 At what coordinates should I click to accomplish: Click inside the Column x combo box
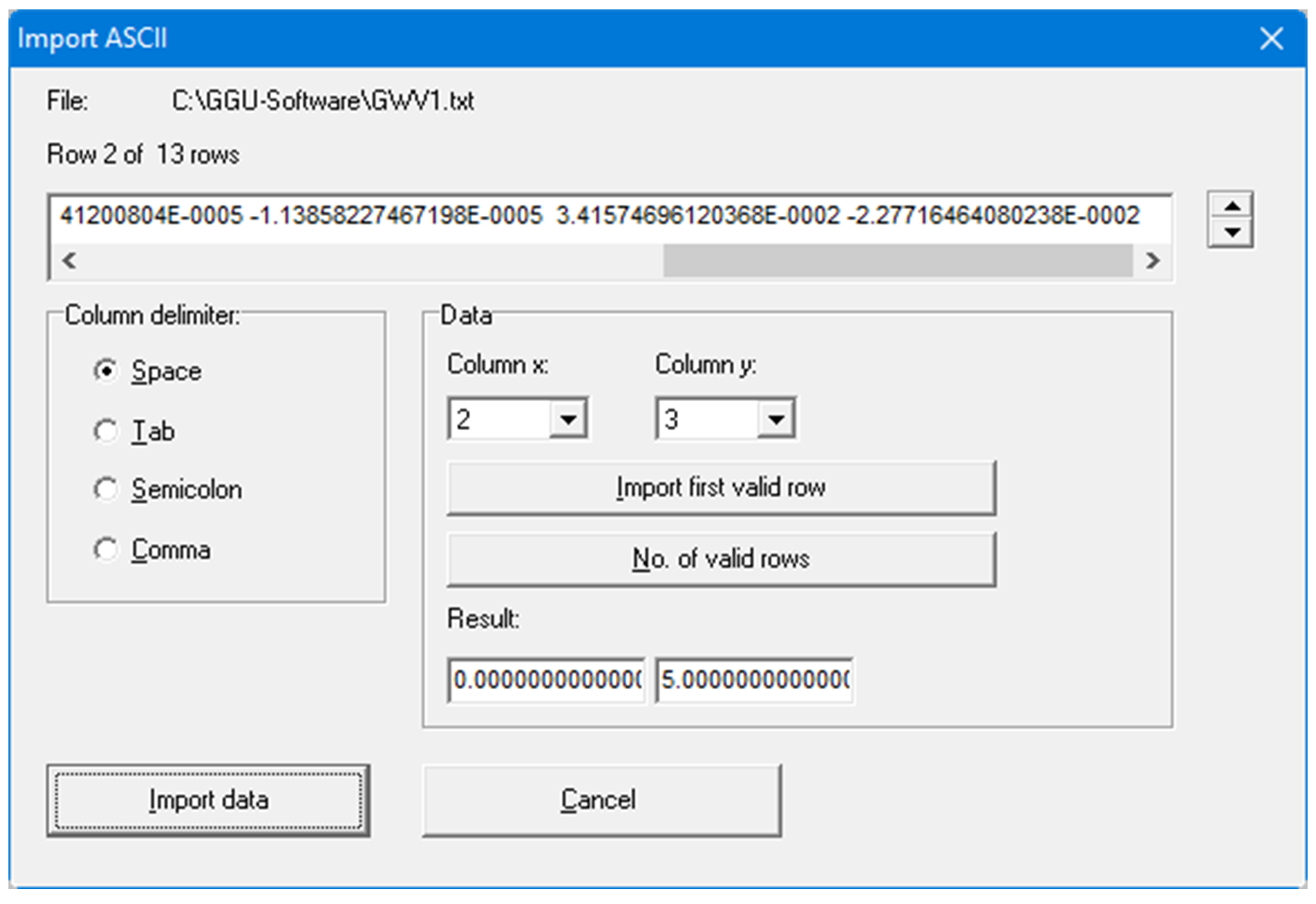[x=495, y=418]
